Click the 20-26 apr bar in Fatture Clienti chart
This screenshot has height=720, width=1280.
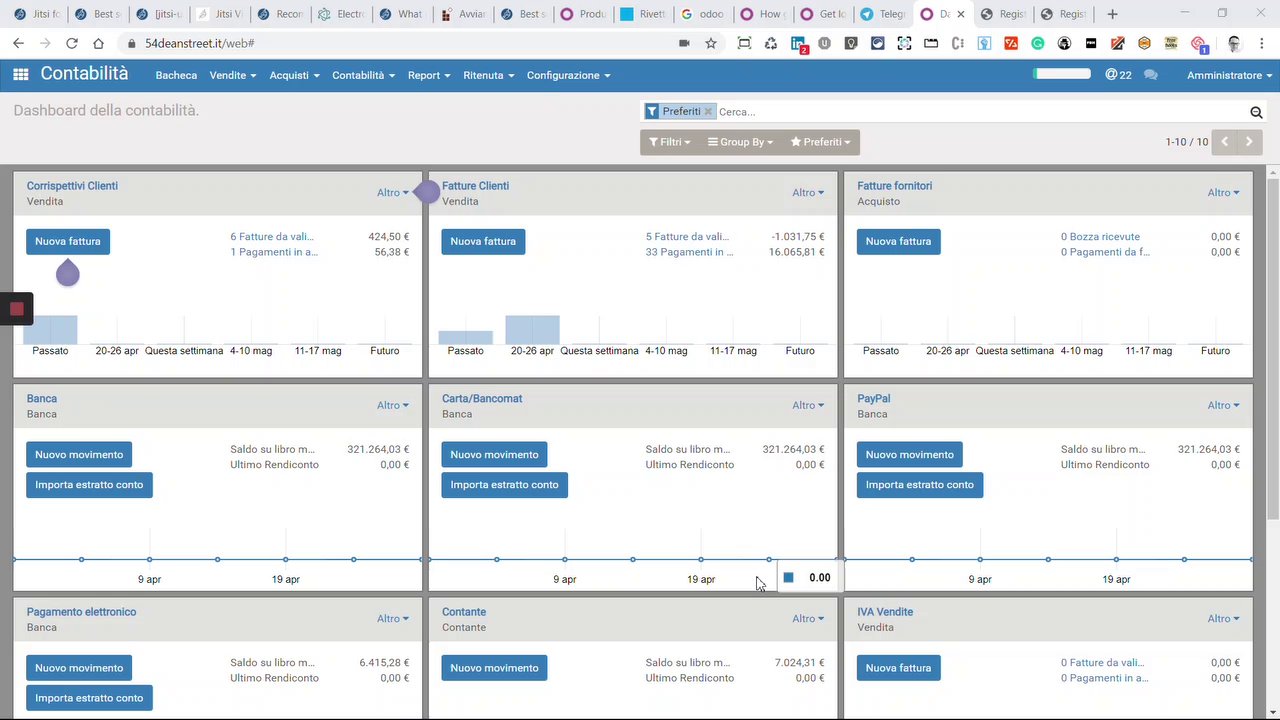(532, 330)
